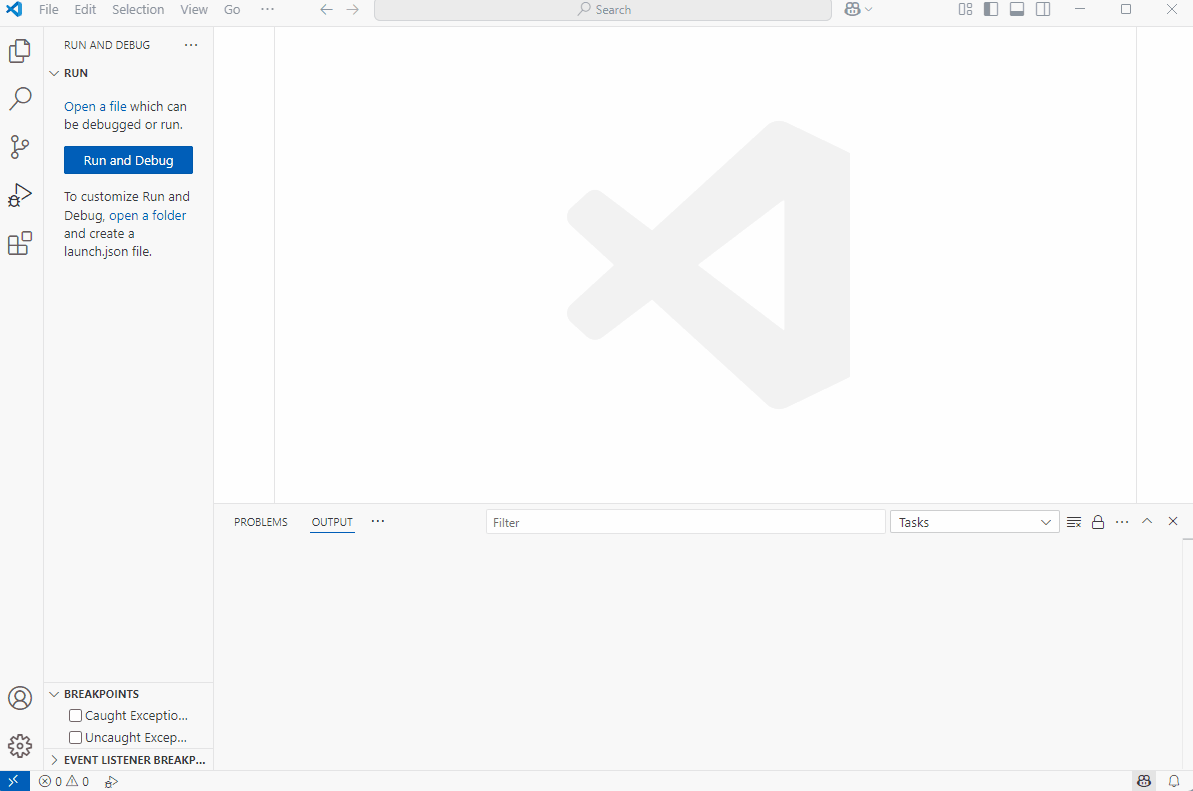Collapse the BREAKPOINTS section
Image resolution: width=1193 pixels, height=791 pixels.
[x=54, y=694]
